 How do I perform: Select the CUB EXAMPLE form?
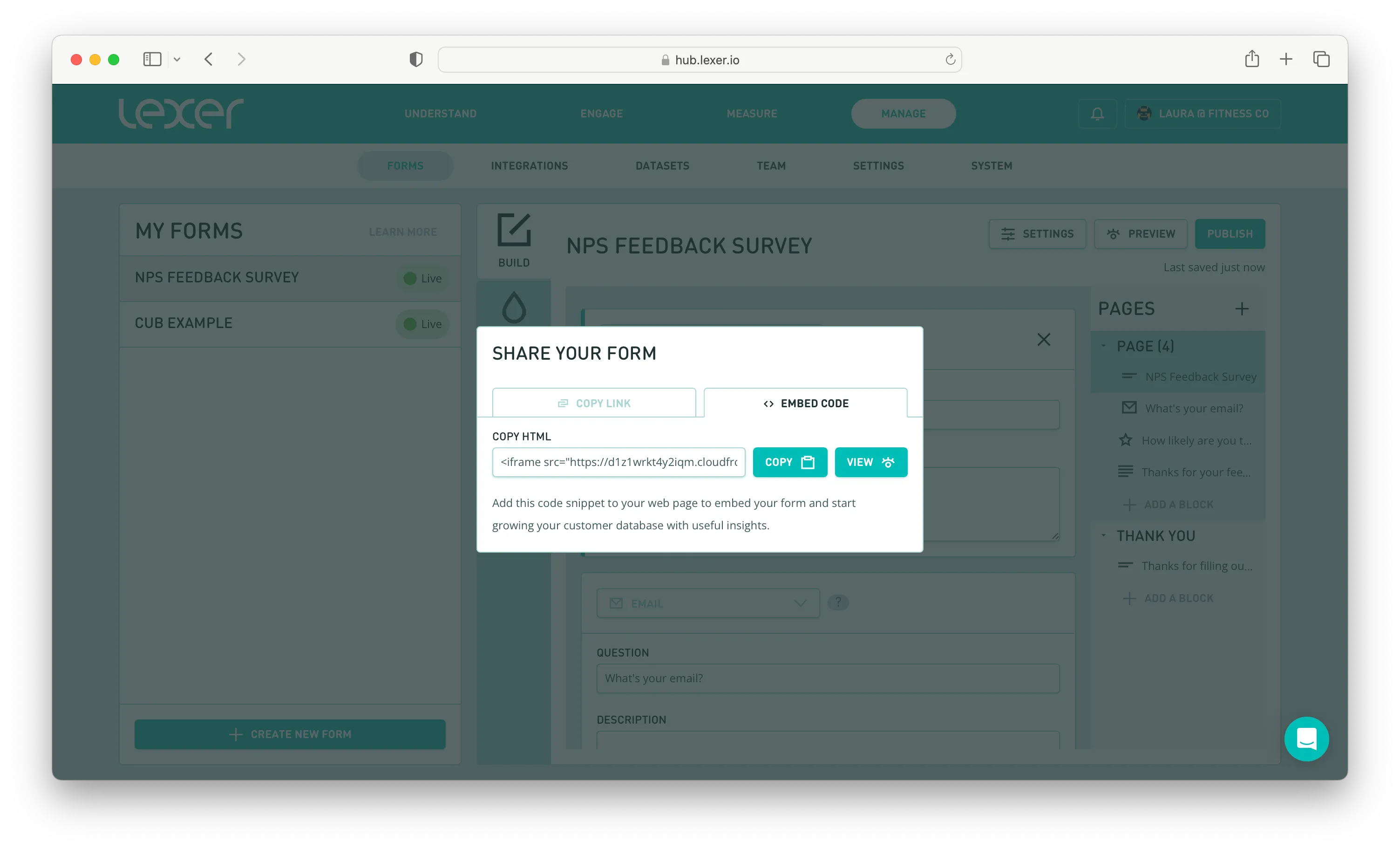[183, 323]
